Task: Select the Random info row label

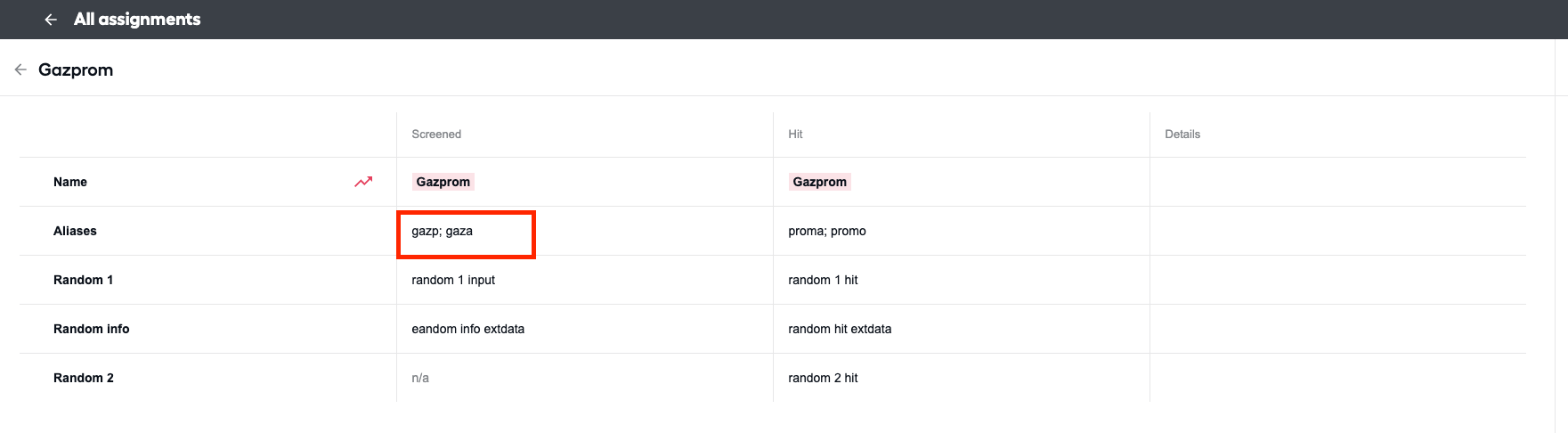Action: [92, 329]
